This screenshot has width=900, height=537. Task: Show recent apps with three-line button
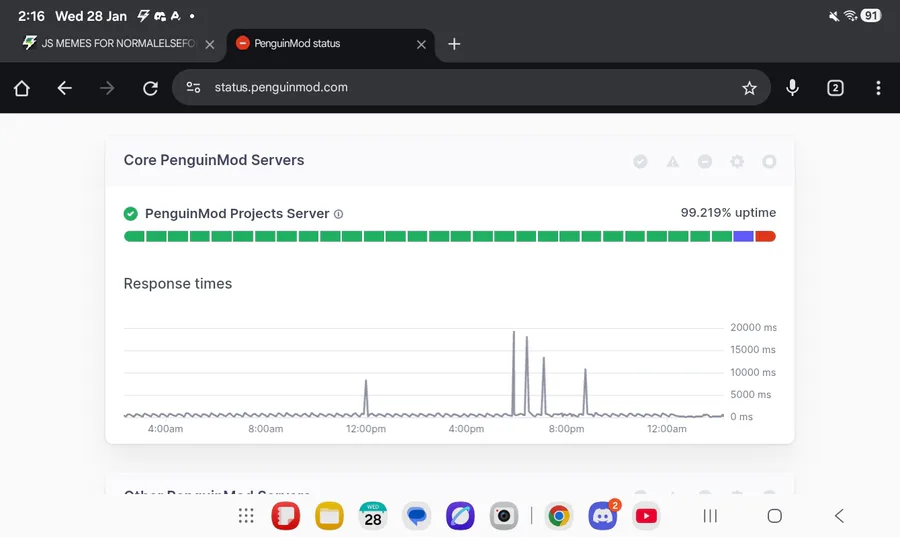711,516
